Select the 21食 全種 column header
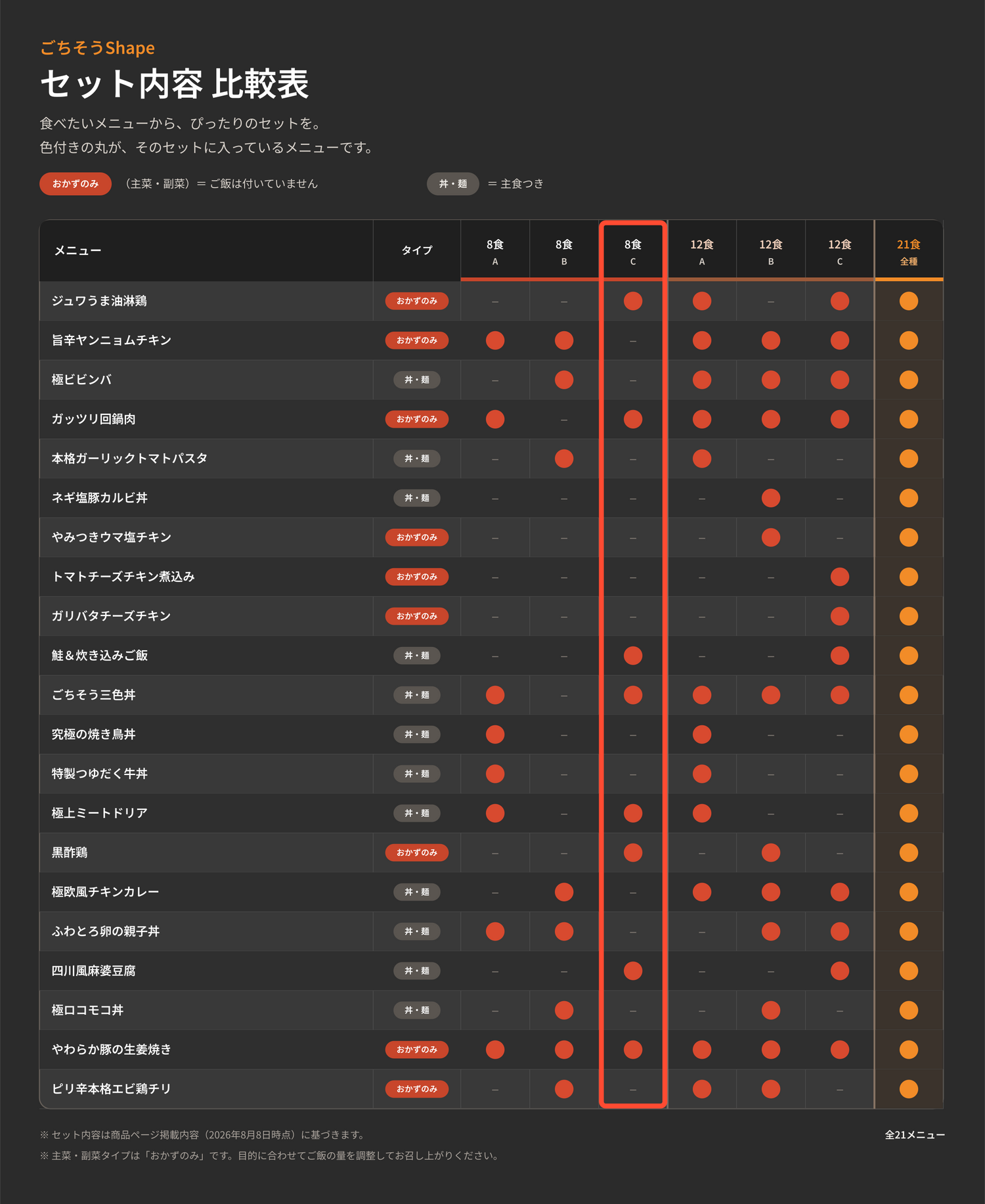The width and height of the screenshot is (985, 1204). (909, 251)
